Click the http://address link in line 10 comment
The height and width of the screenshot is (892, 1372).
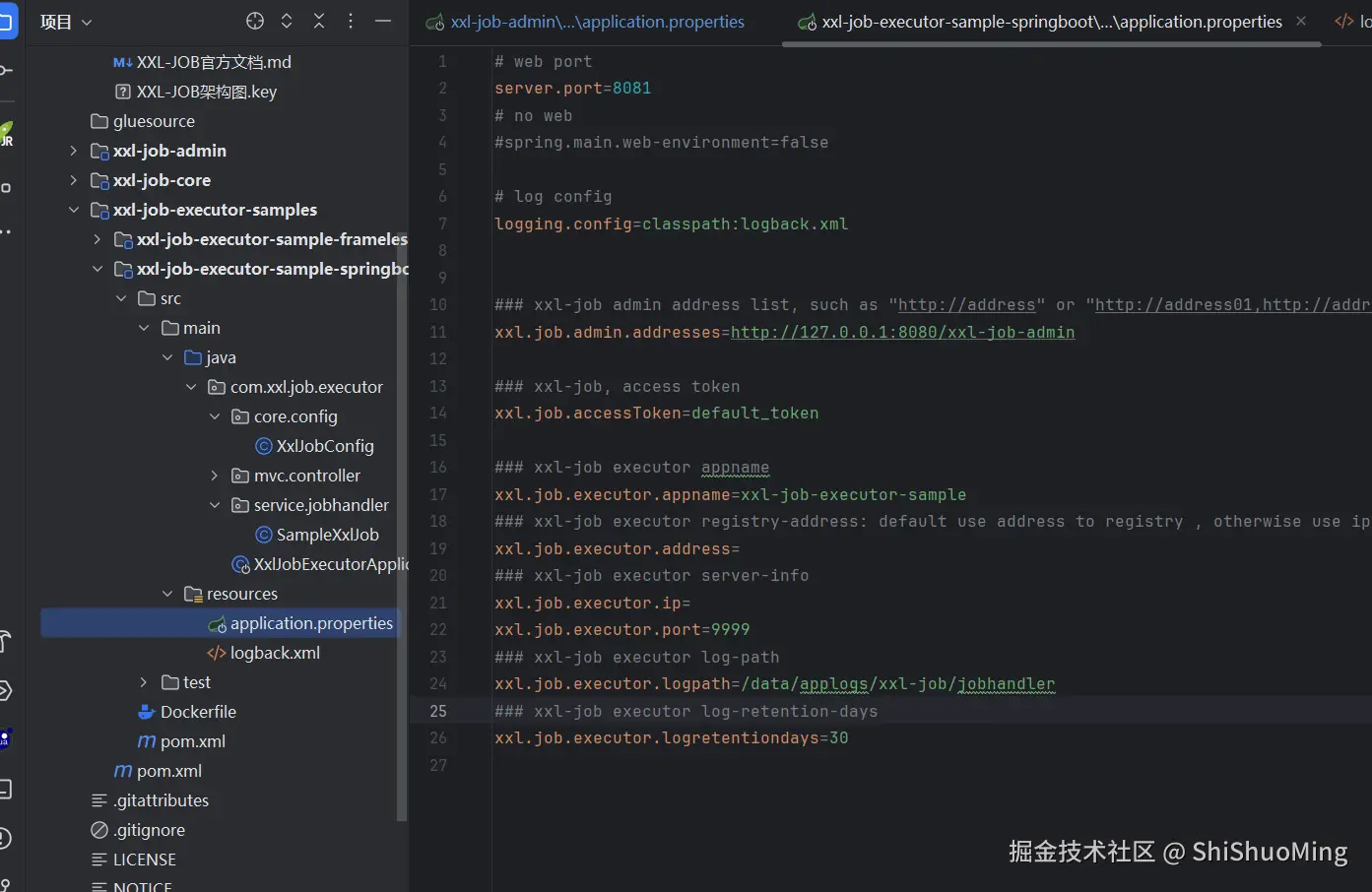coord(966,305)
